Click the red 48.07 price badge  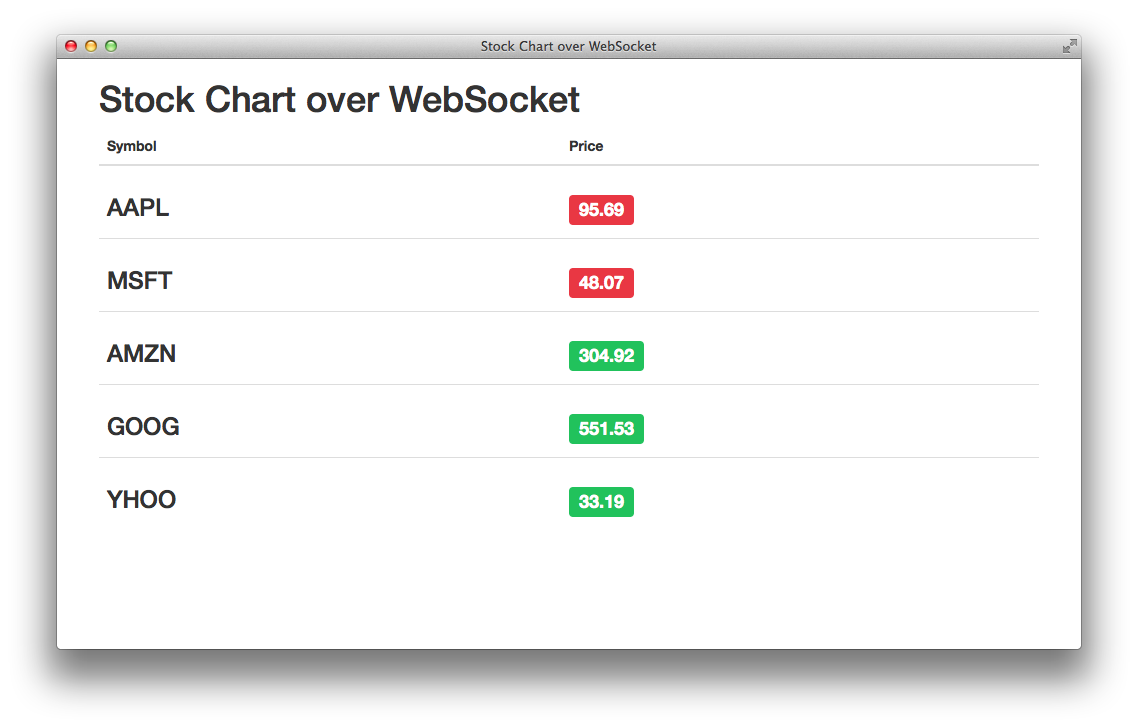(x=601, y=283)
